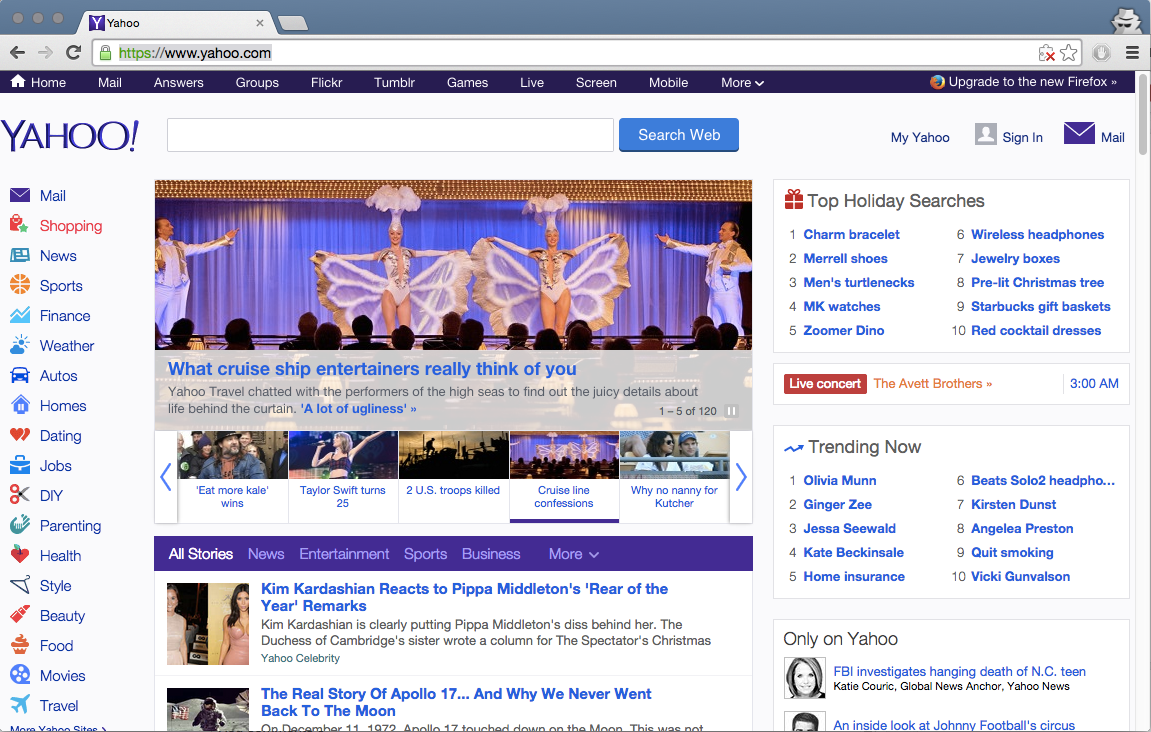The image size is (1151, 732).
Task: Open Flickr in the top navigation
Action: [x=327, y=82]
